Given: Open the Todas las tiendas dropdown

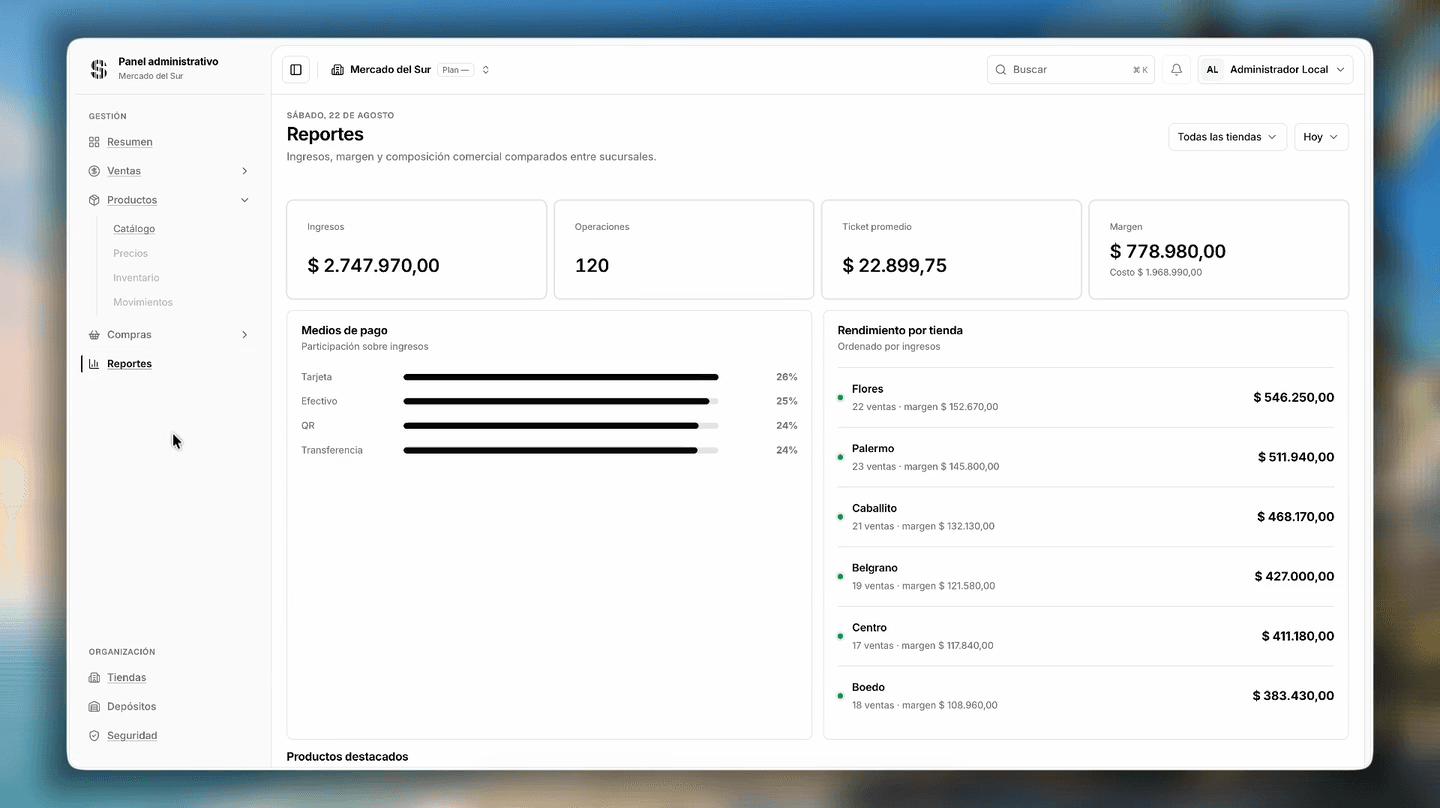Looking at the screenshot, I should point(1227,137).
